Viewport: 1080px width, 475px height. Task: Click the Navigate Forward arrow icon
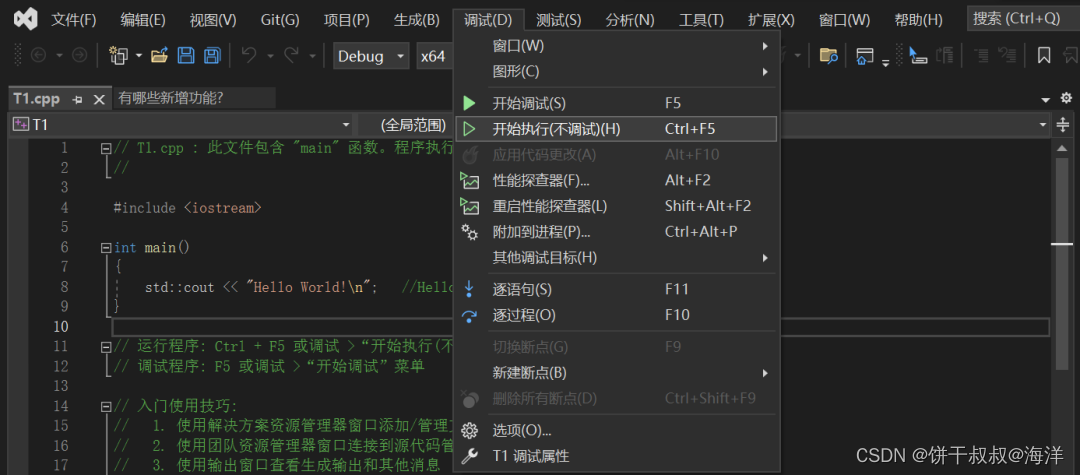tap(80, 55)
